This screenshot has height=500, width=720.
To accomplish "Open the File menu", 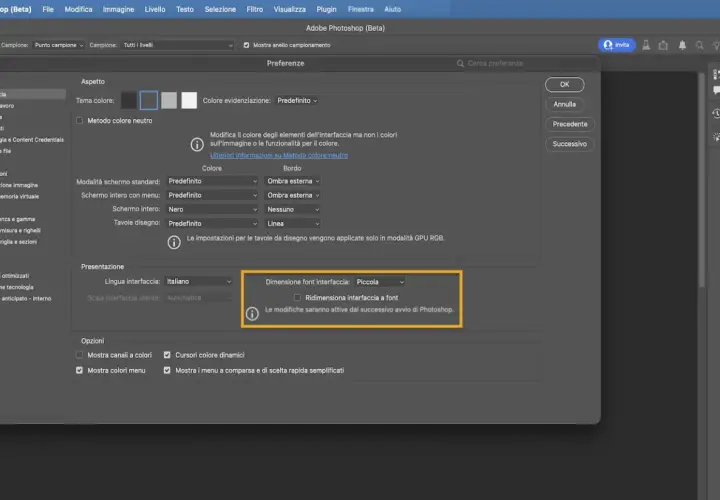I will coord(48,9).
